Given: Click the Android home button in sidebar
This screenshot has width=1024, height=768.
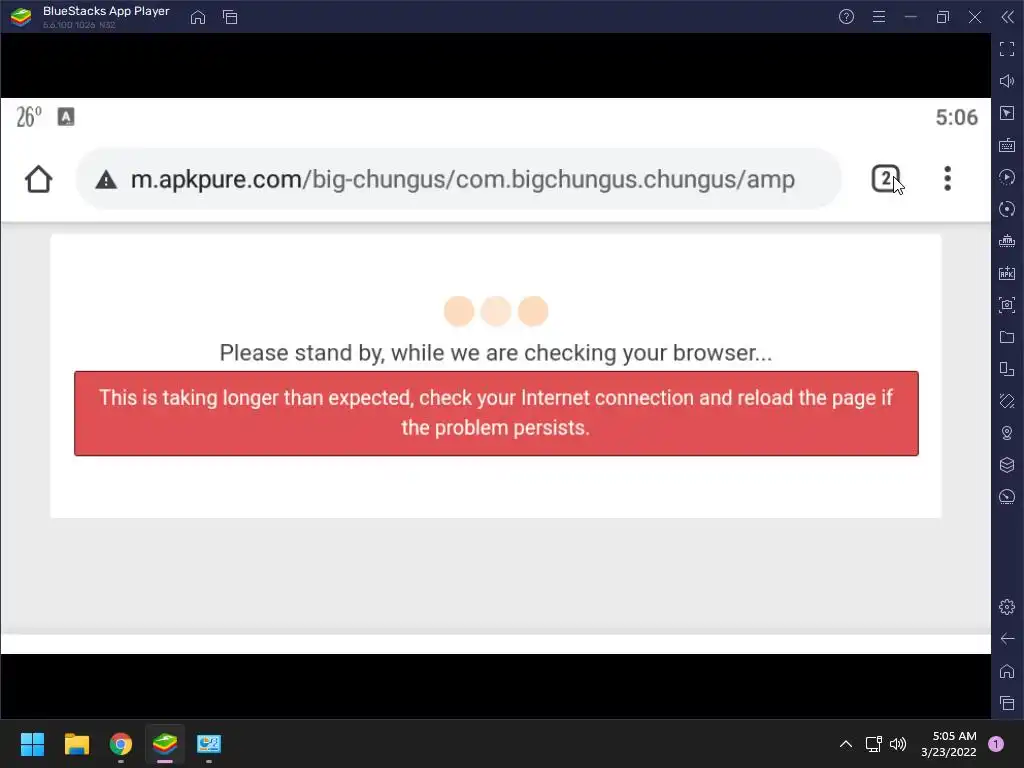Looking at the screenshot, I should [x=1007, y=671].
